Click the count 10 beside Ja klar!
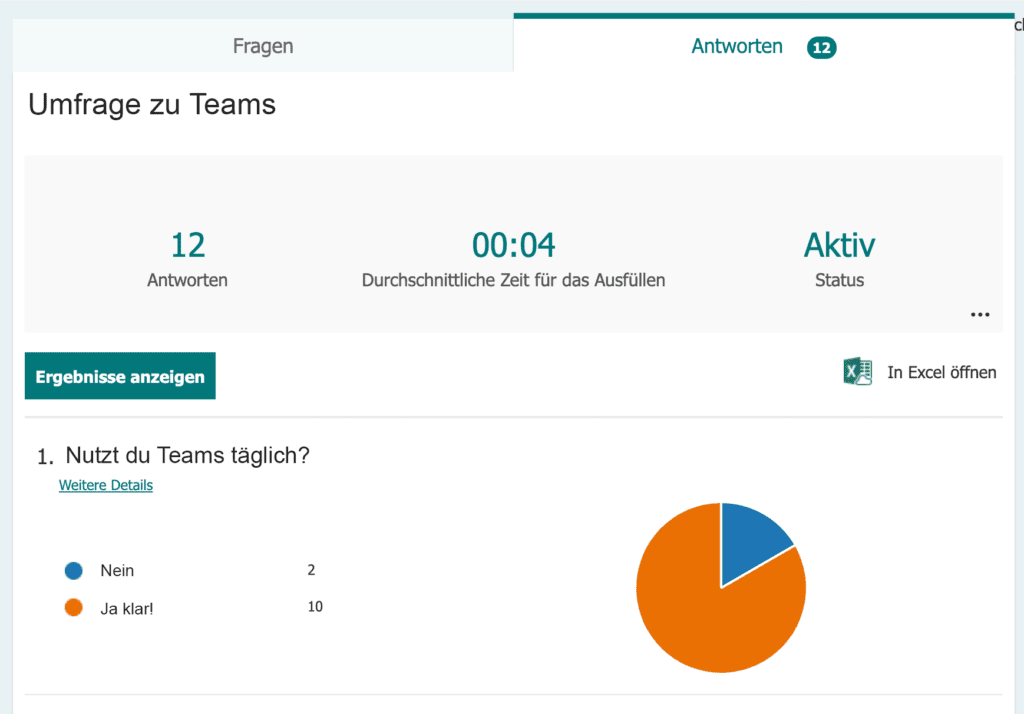1024x714 pixels. pyautogui.click(x=315, y=607)
